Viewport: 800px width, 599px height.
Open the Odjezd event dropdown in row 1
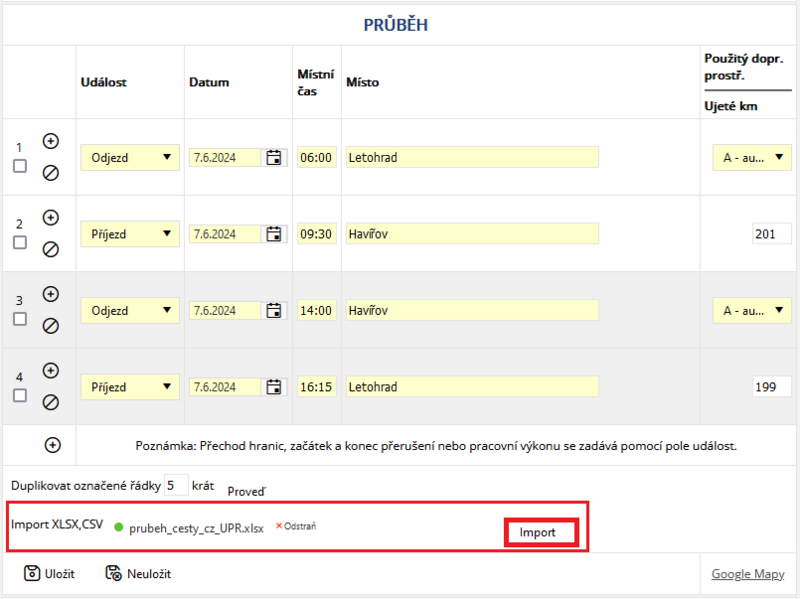130,158
